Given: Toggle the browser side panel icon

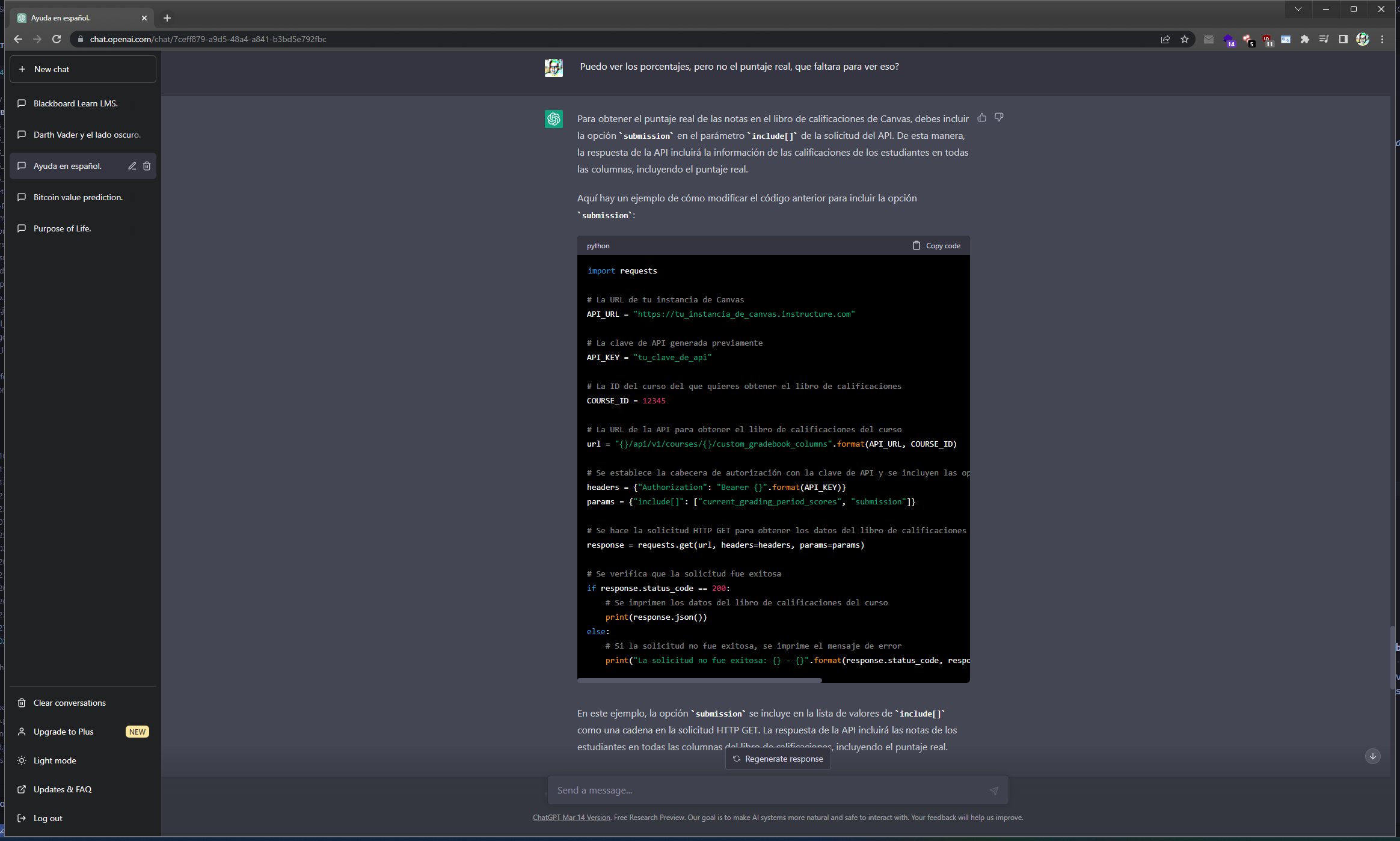Looking at the screenshot, I should point(1343,39).
